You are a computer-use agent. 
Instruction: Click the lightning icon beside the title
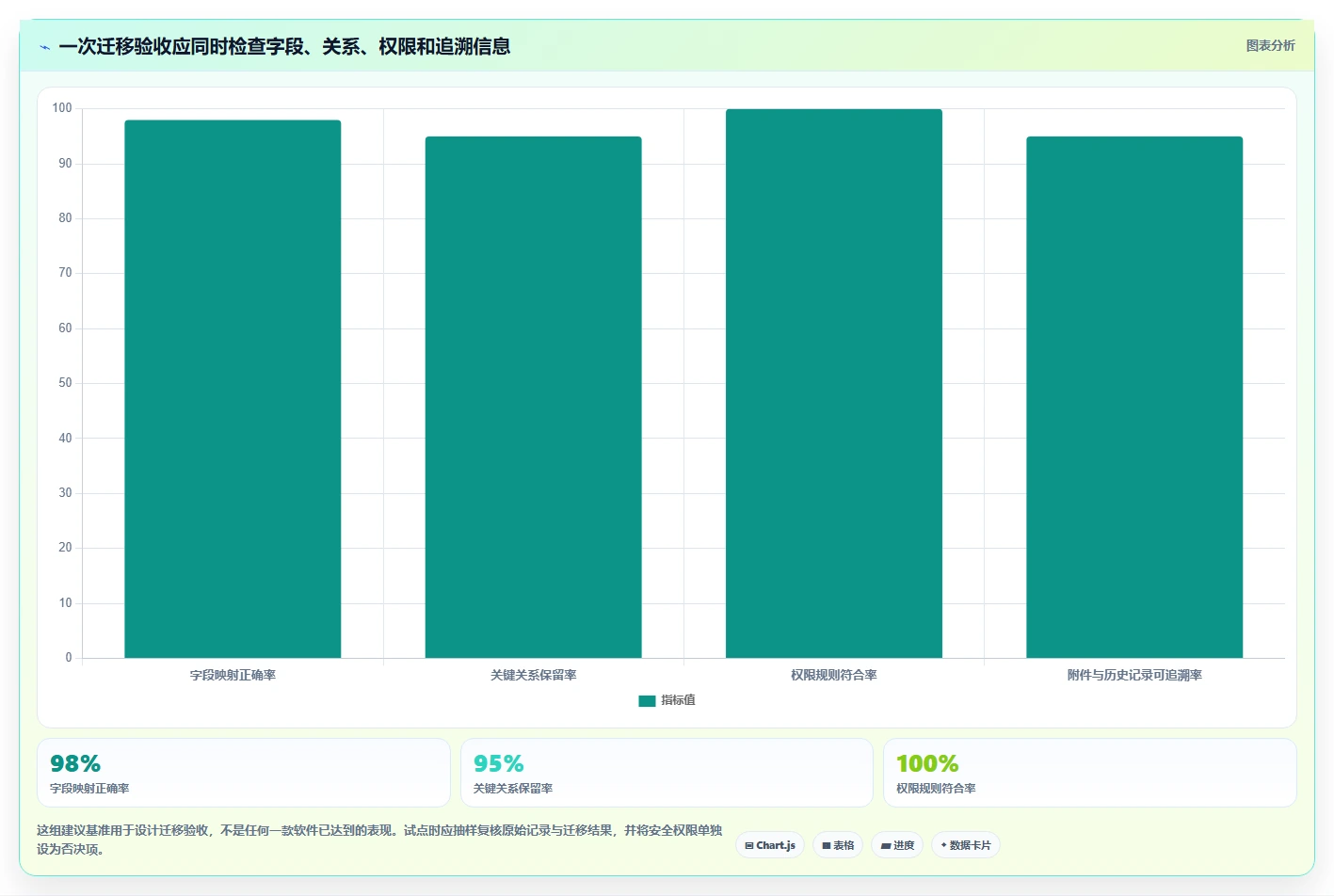pyautogui.click(x=44, y=47)
